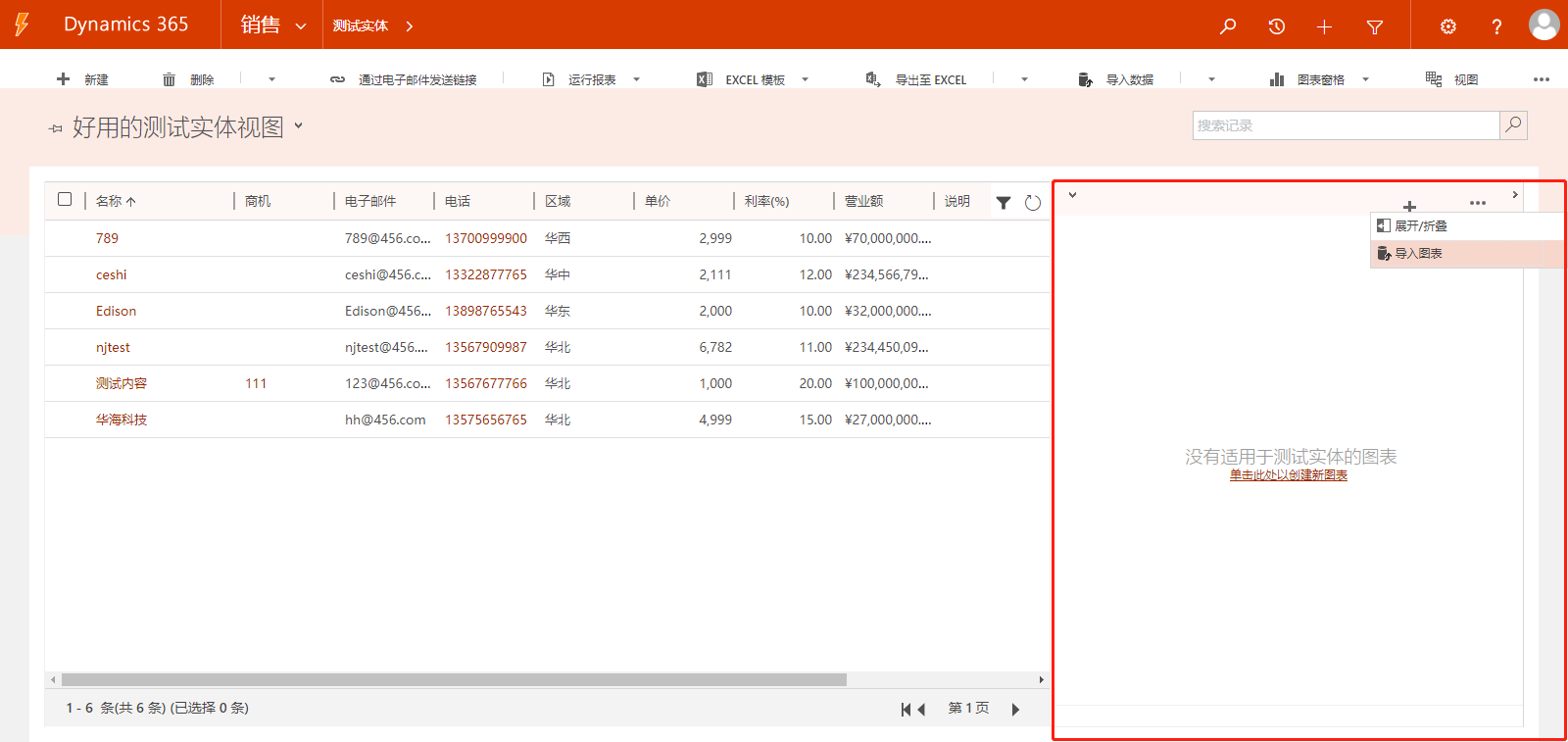Click the 删除 trash command
Image resolution: width=1568 pixels, height=742 pixels.
point(188,79)
